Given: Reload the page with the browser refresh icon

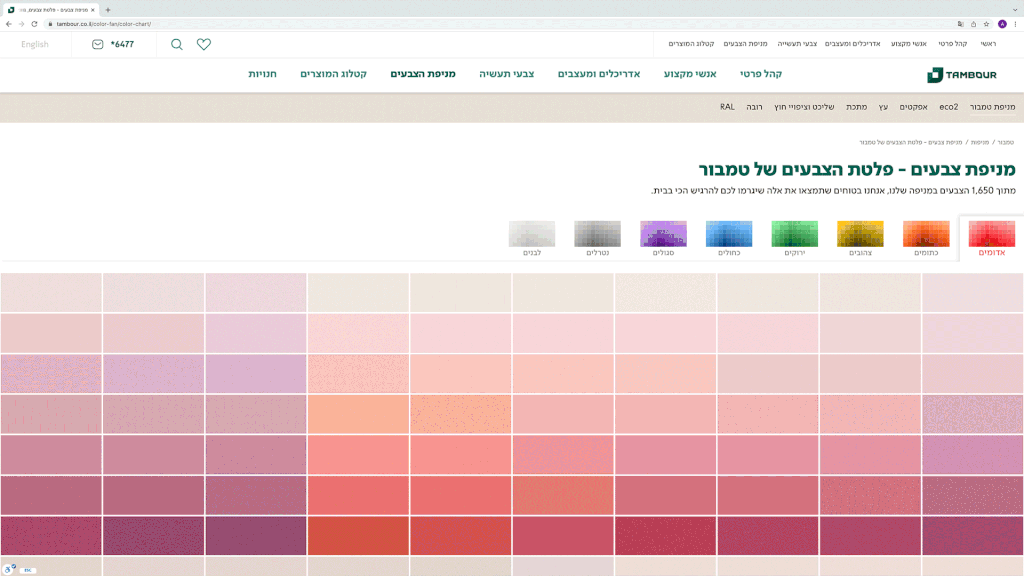Looking at the screenshot, I should pyautogui.click(x=34, y=23).
